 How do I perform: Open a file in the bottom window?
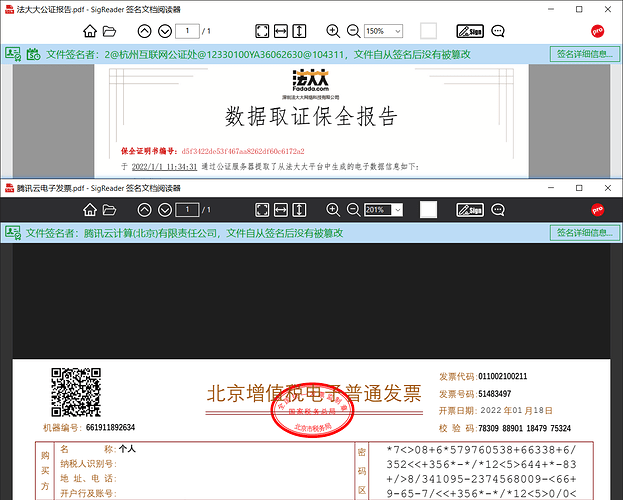coord(109,209)
